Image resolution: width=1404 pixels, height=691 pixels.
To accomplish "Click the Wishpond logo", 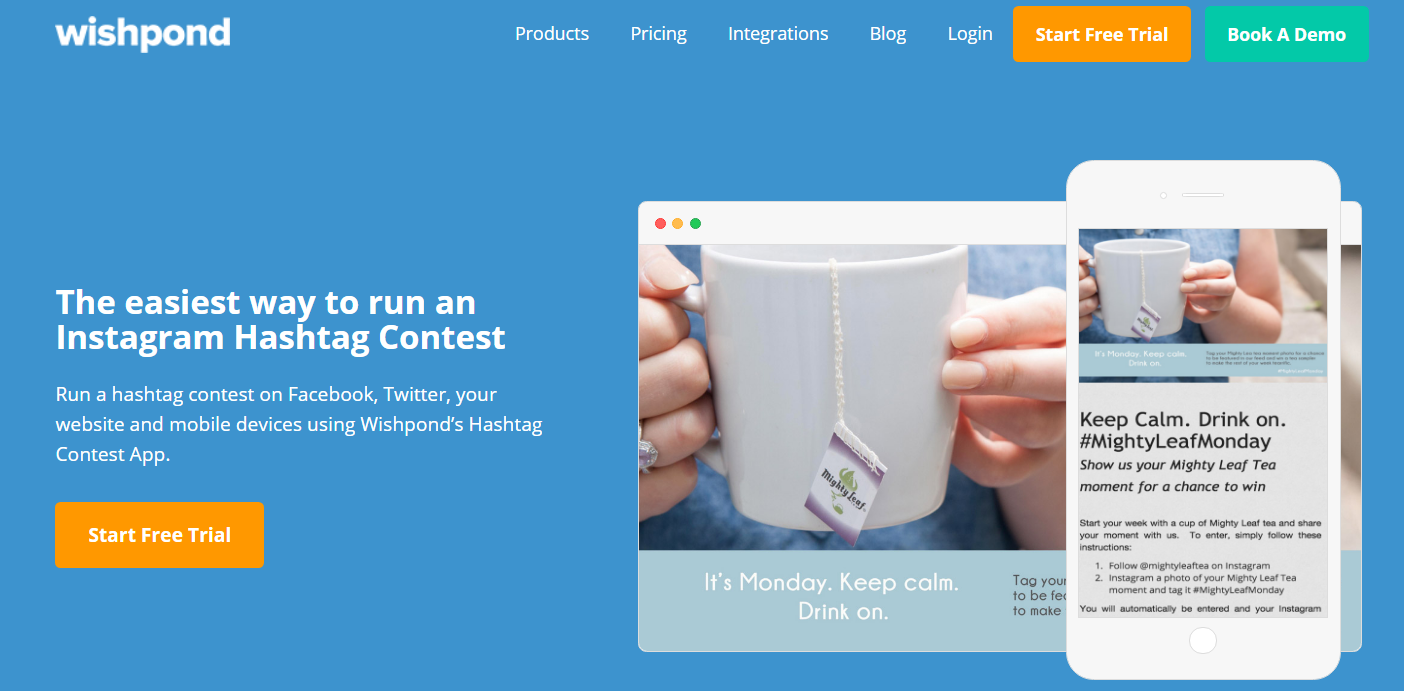I will coord(143,34).
